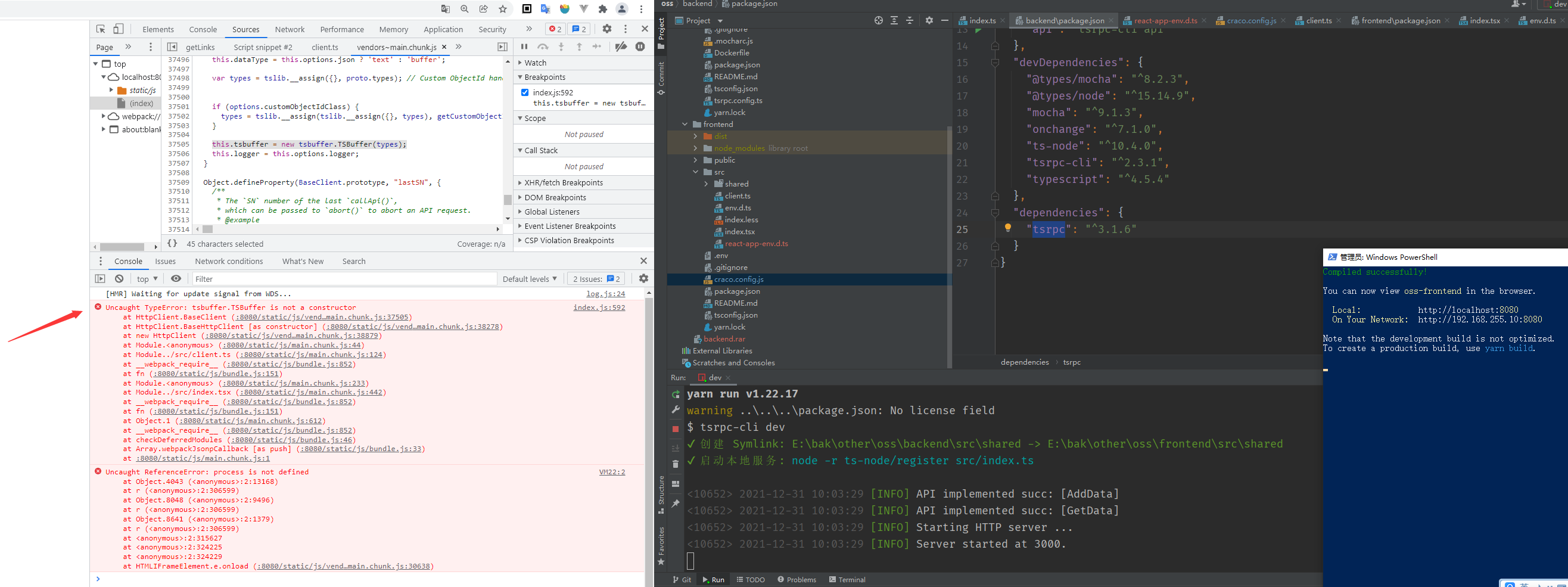Image resolution: width=1568 pixels, height=587 pixels.
Task: Click the console Filter input field
Action: click(x=344, y=279)
